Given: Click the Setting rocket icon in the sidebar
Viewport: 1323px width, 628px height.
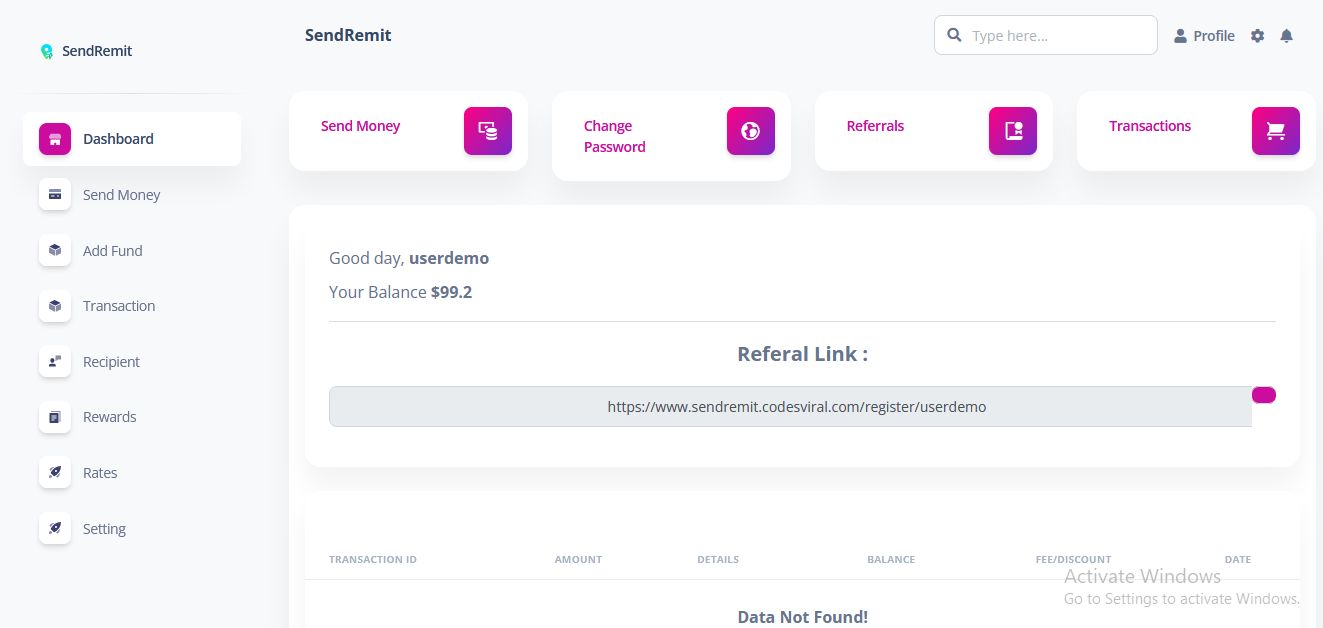Looking at the screenshot, I should coord(55,529).
